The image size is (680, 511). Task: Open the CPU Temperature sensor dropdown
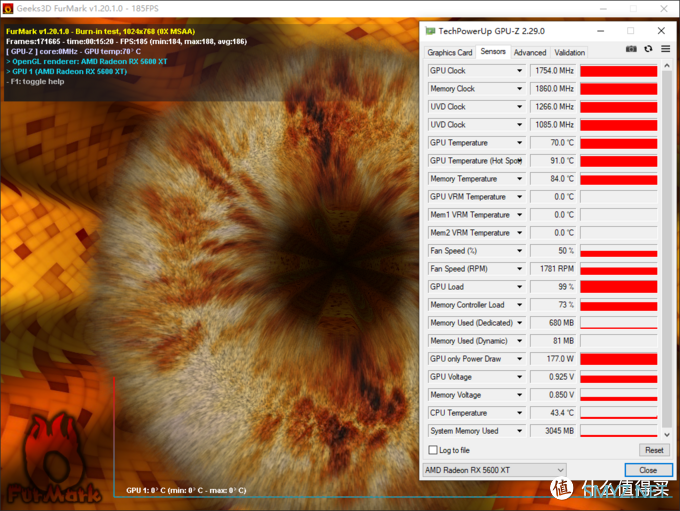click(519, 413)
